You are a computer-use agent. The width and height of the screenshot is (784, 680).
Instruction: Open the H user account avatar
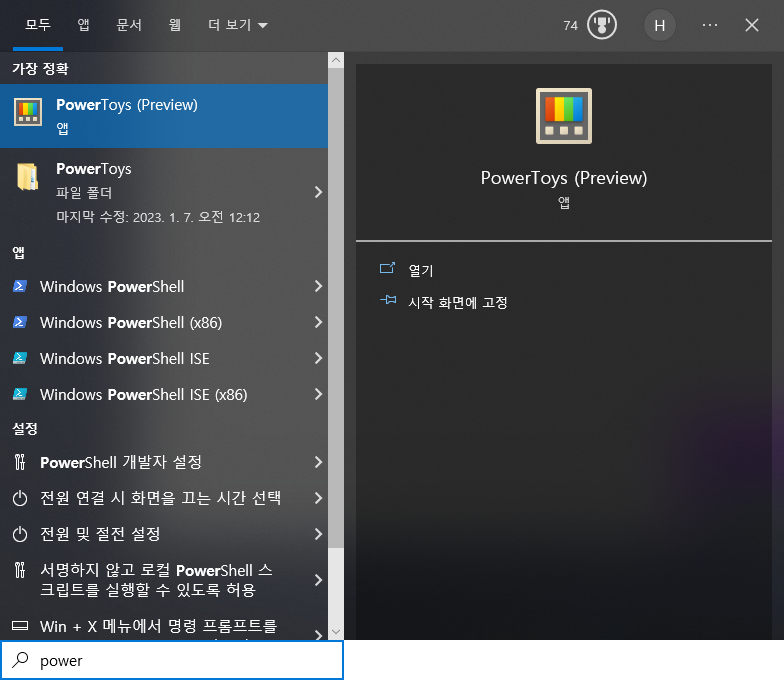click(x=660, y=25)
